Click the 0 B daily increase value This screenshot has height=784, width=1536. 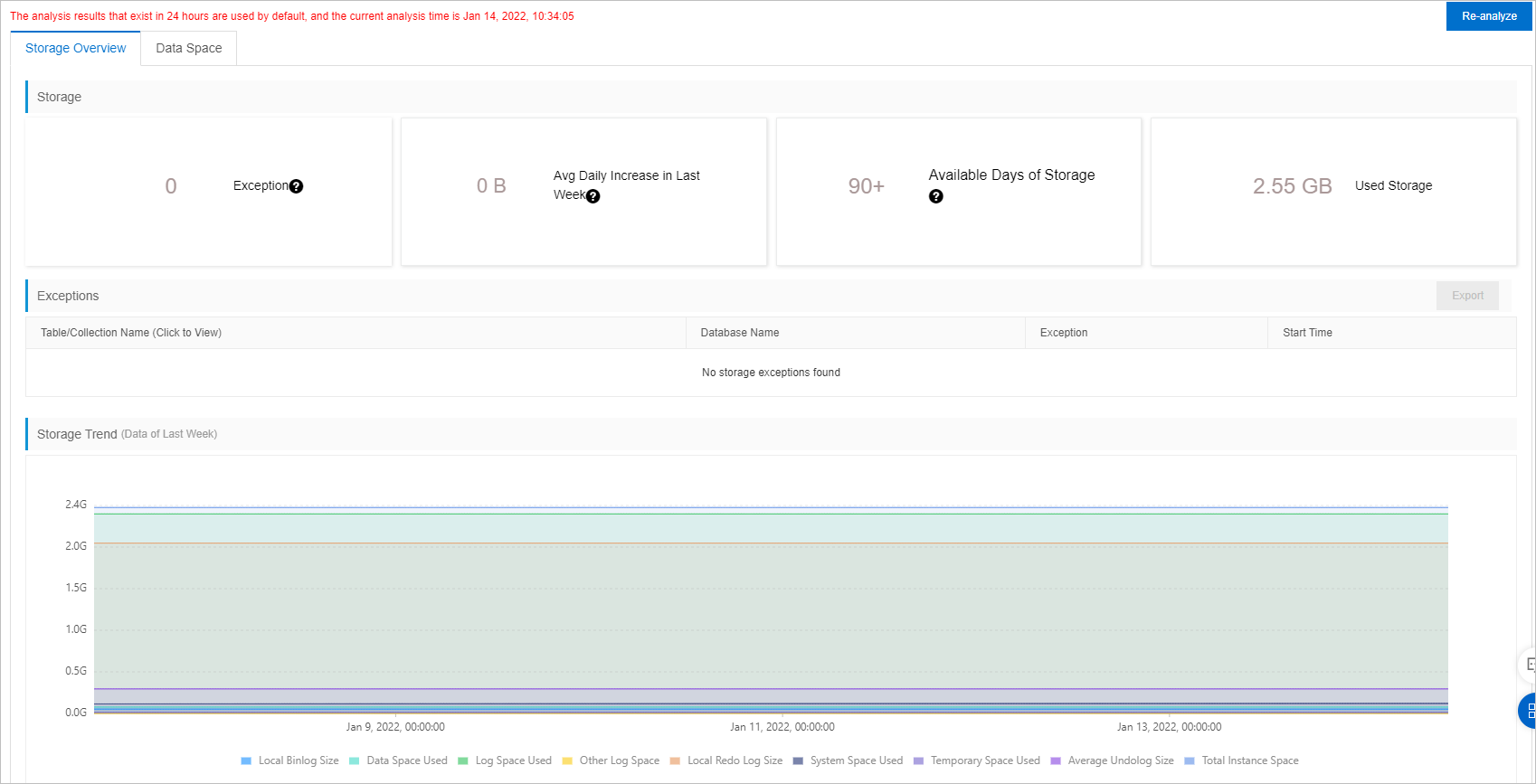(491, 186)
